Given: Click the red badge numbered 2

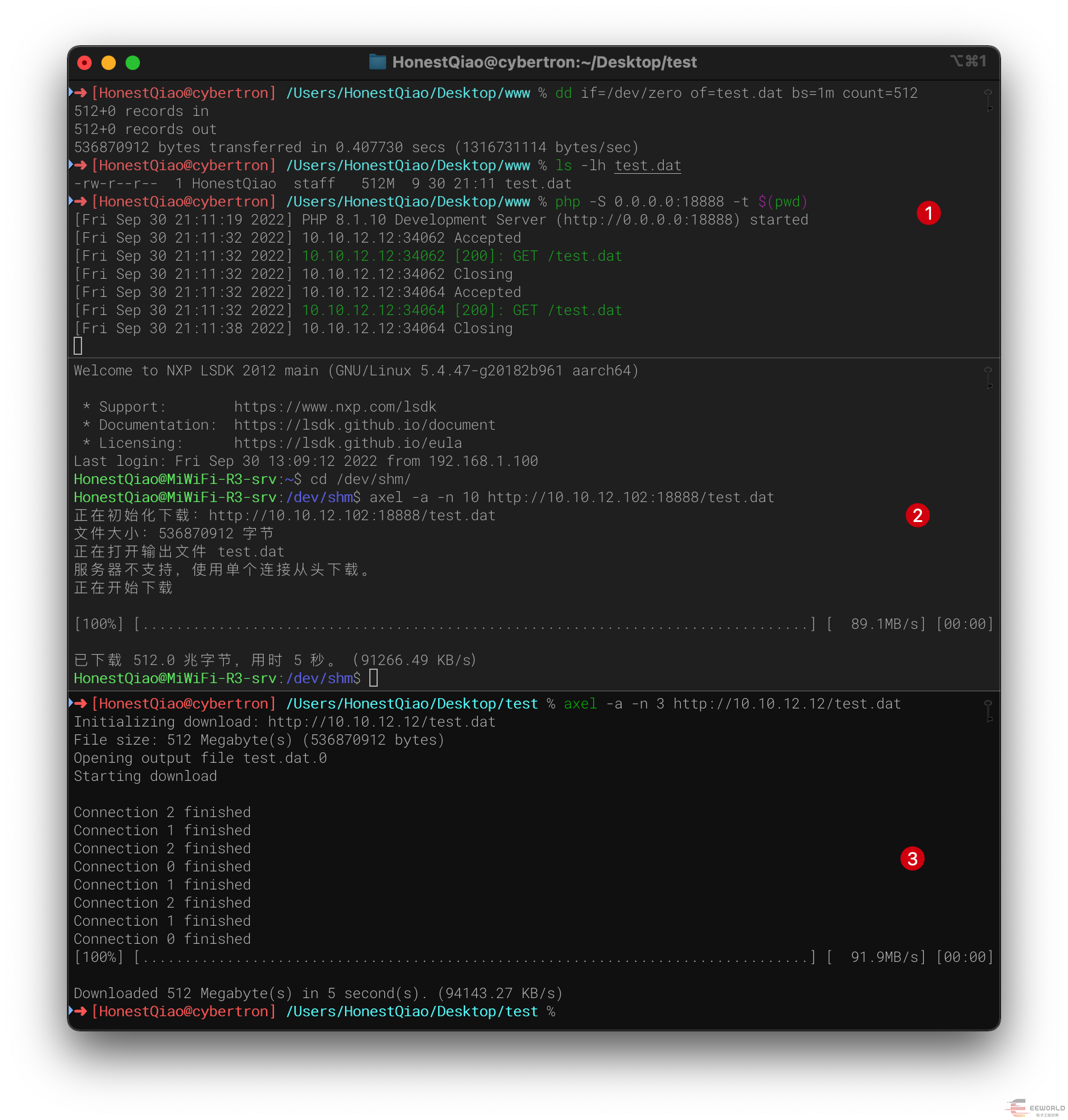Looking at the screenshot, I should click(917, 515).
